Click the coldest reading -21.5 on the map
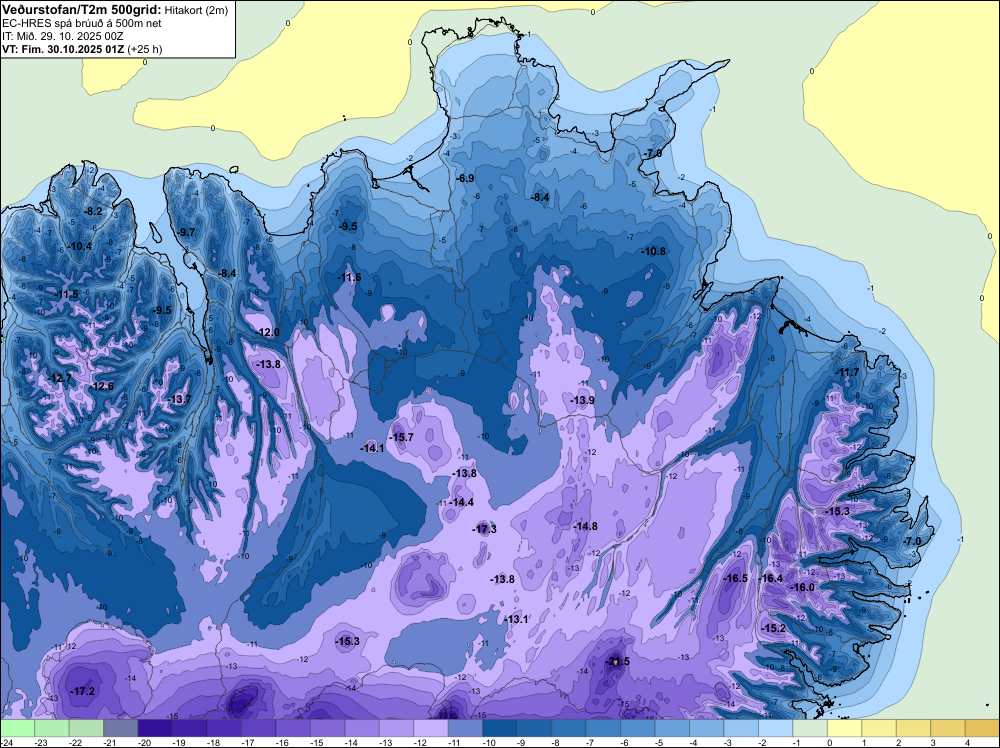 617,661
